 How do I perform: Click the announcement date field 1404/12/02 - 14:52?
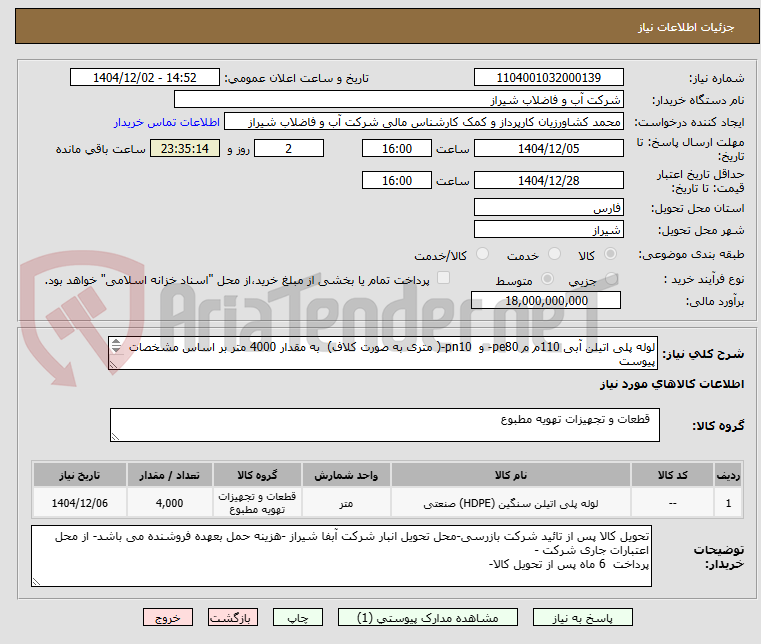pos(145,78)
